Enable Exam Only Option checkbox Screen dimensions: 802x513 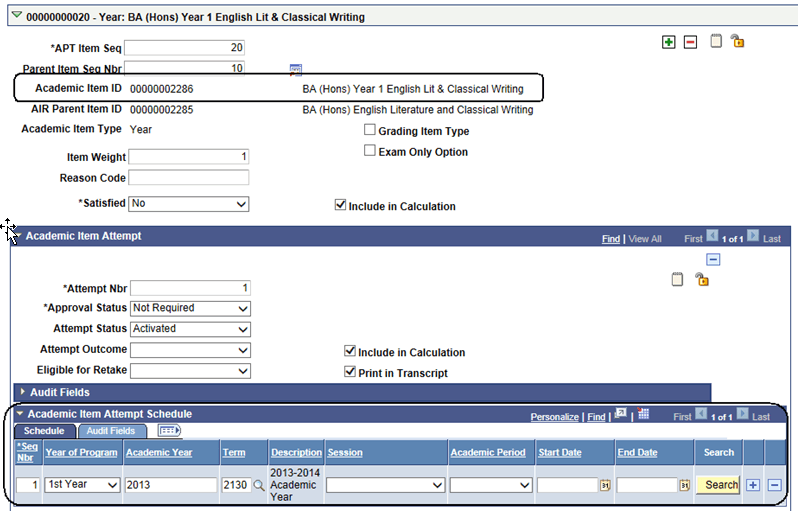pyautogui.click(x=369, y=150)
